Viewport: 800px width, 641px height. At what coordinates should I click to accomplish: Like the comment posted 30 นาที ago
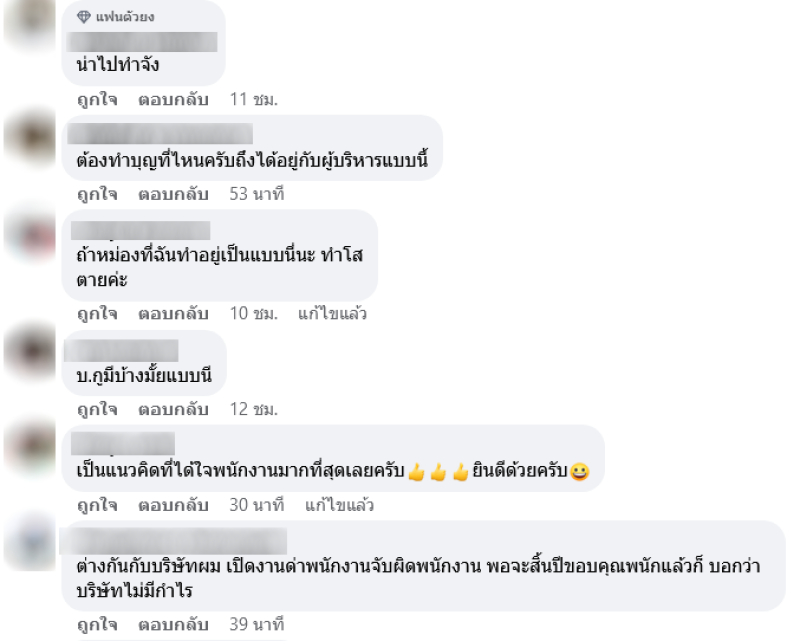coord(97,505)
